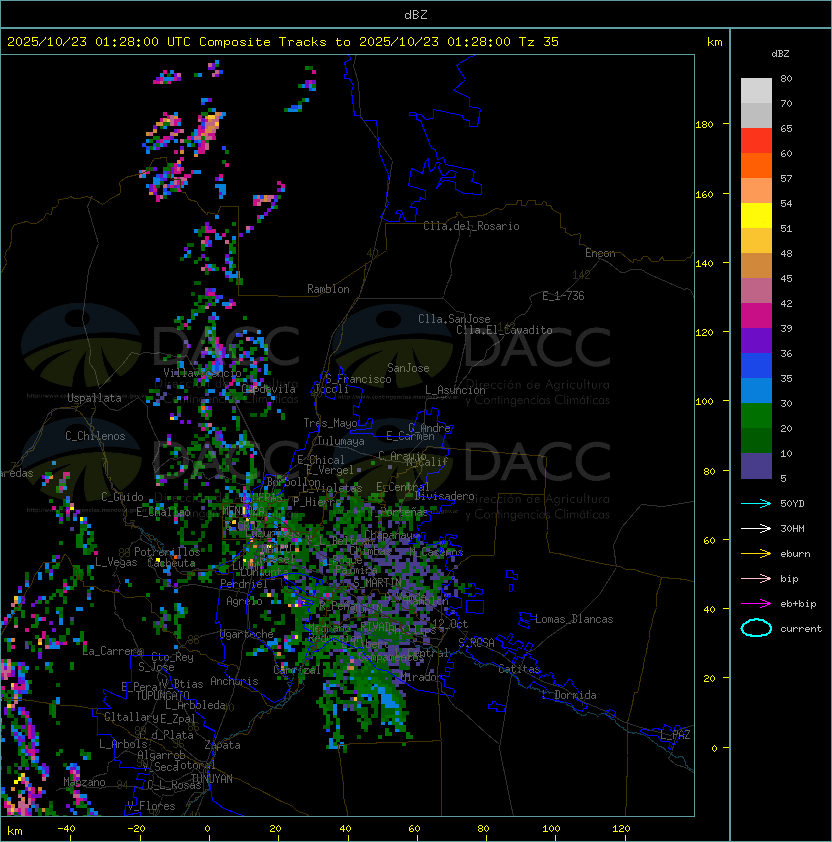Click the white 30HM arrow legend icon
832x842 pixels.
click(756, 528)
